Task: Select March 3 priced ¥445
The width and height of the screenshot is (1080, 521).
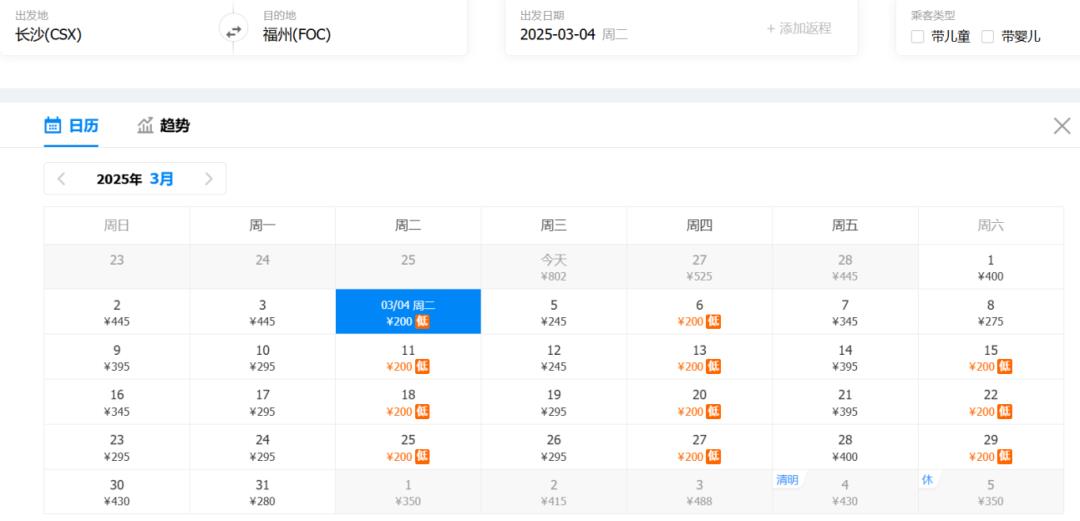Action: [x=262, y=312]
